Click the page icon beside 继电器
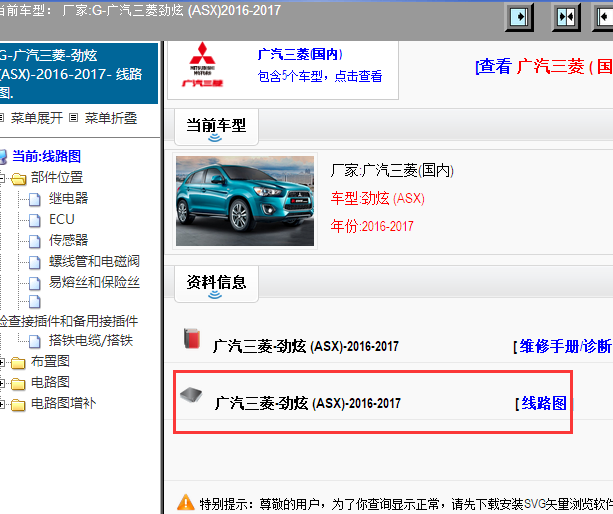The height and width of the screenshot is (514, 613). coord(34,199)
